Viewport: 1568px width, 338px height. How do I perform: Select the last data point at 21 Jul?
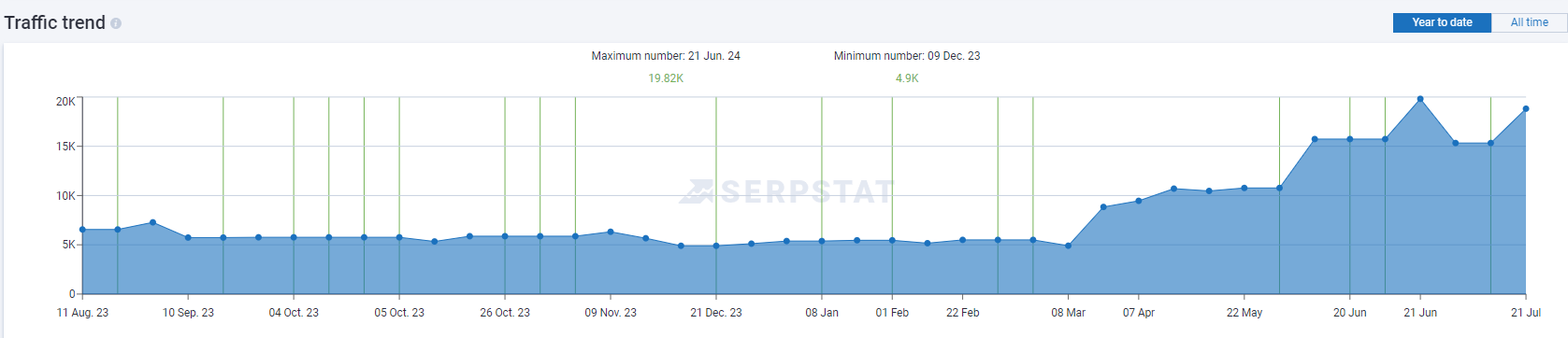click(1526, 109)
